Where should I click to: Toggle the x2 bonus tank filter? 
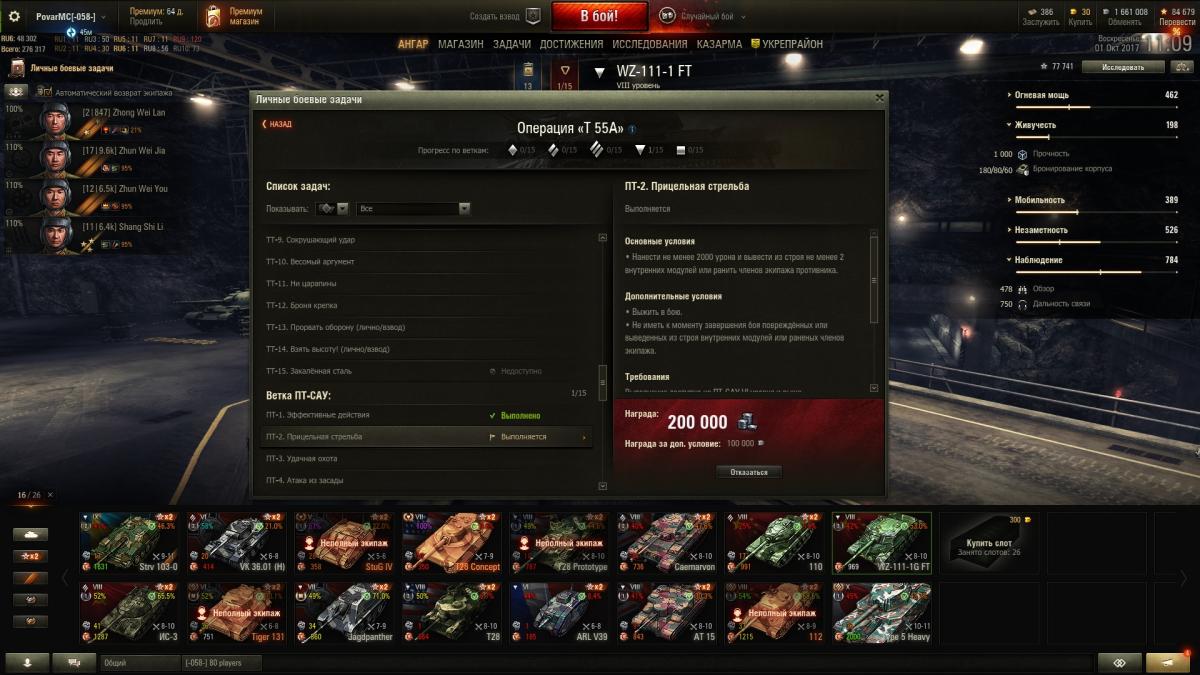click(30, 556)
